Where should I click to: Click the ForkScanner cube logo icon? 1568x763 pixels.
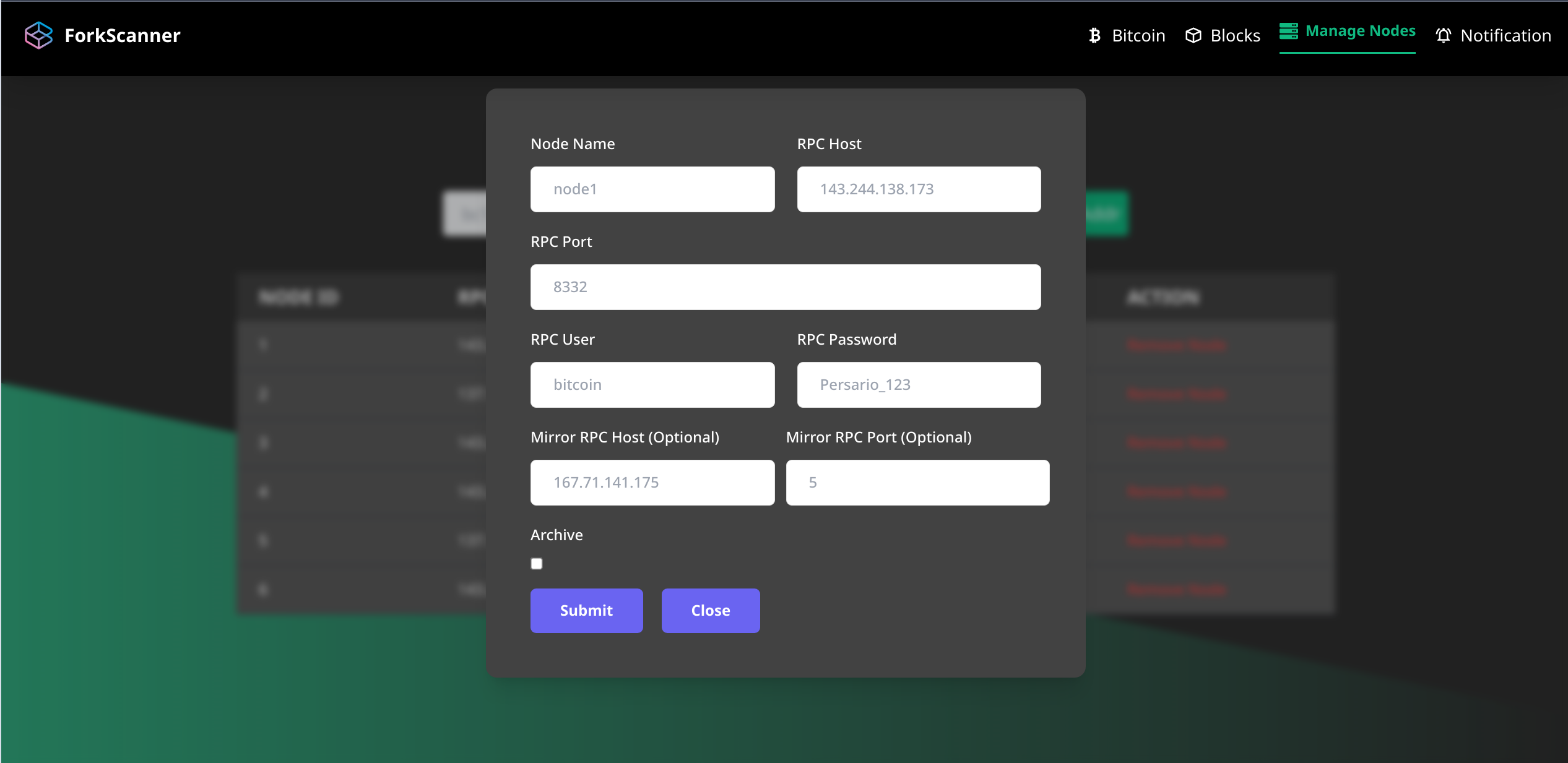pyautogui.click(x=38, y=35)
